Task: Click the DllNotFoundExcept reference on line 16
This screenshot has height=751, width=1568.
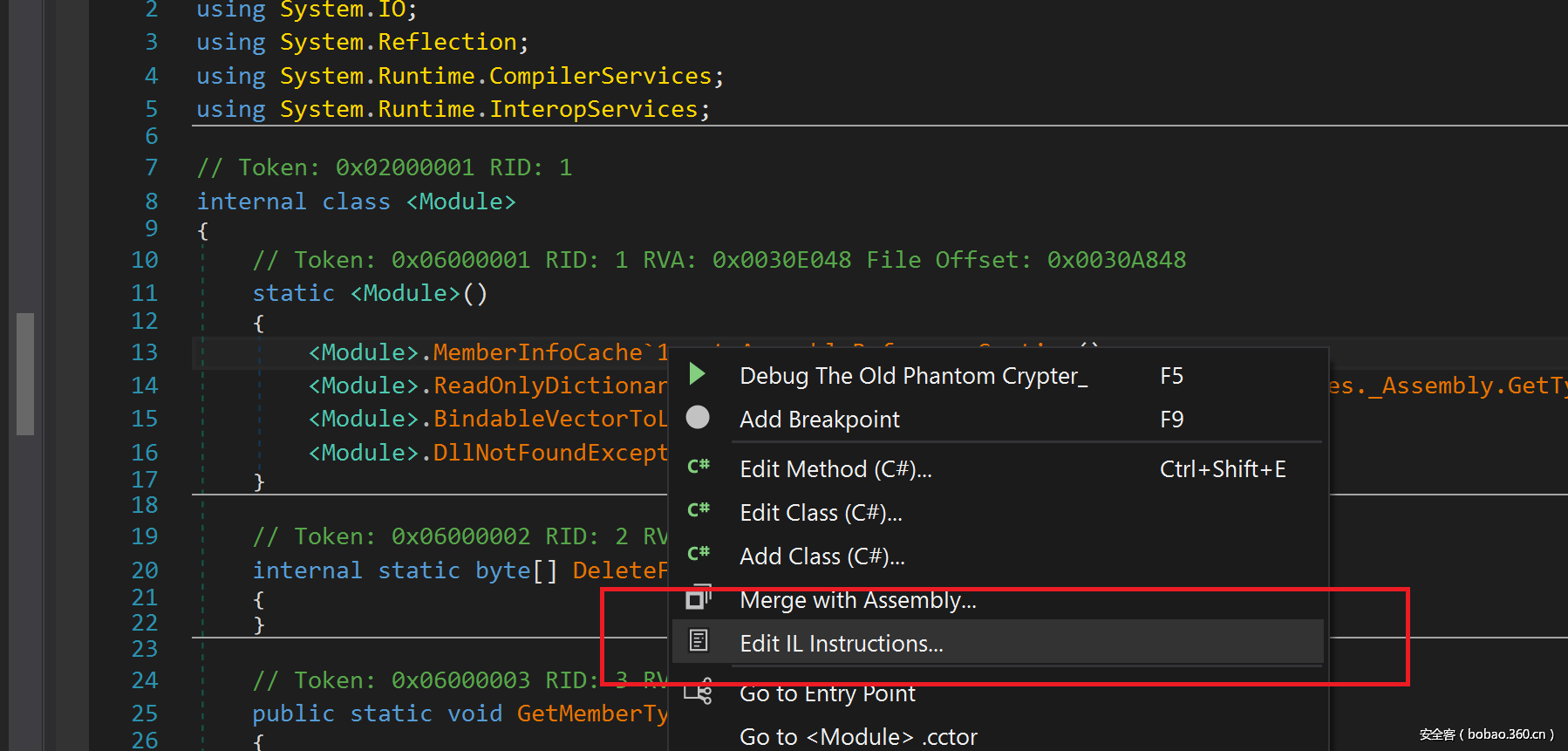Action: [x=549, y=453]
